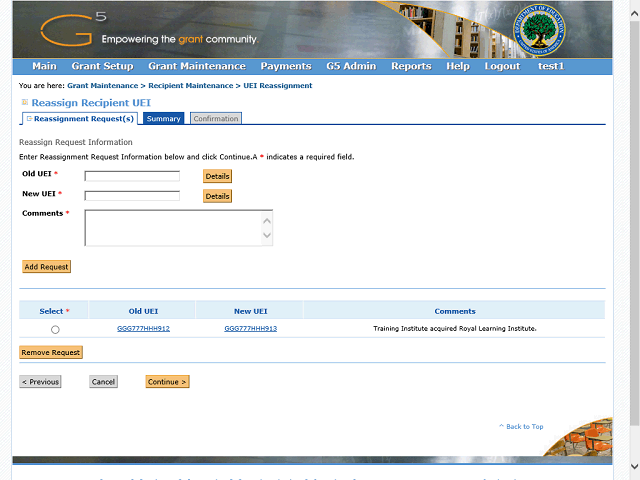Open the GGG777HHH913 New UEI link

[x=251, y=329]
